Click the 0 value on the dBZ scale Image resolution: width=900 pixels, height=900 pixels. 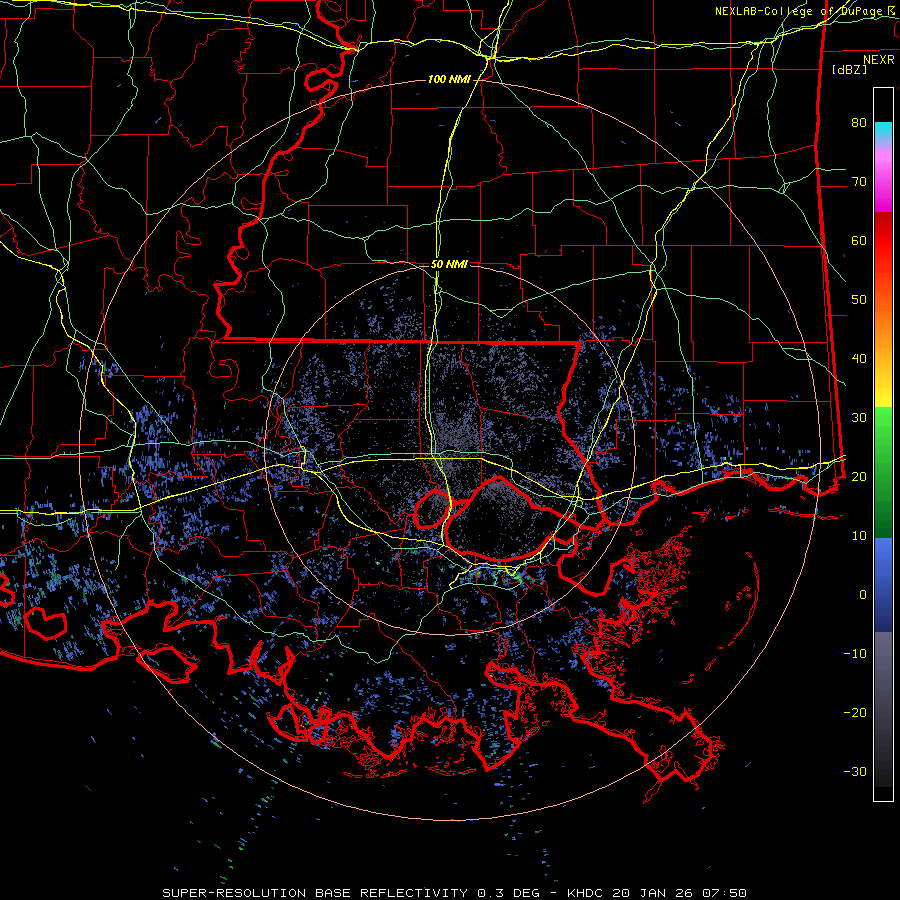pyautogui.click(x=863, y=595)
